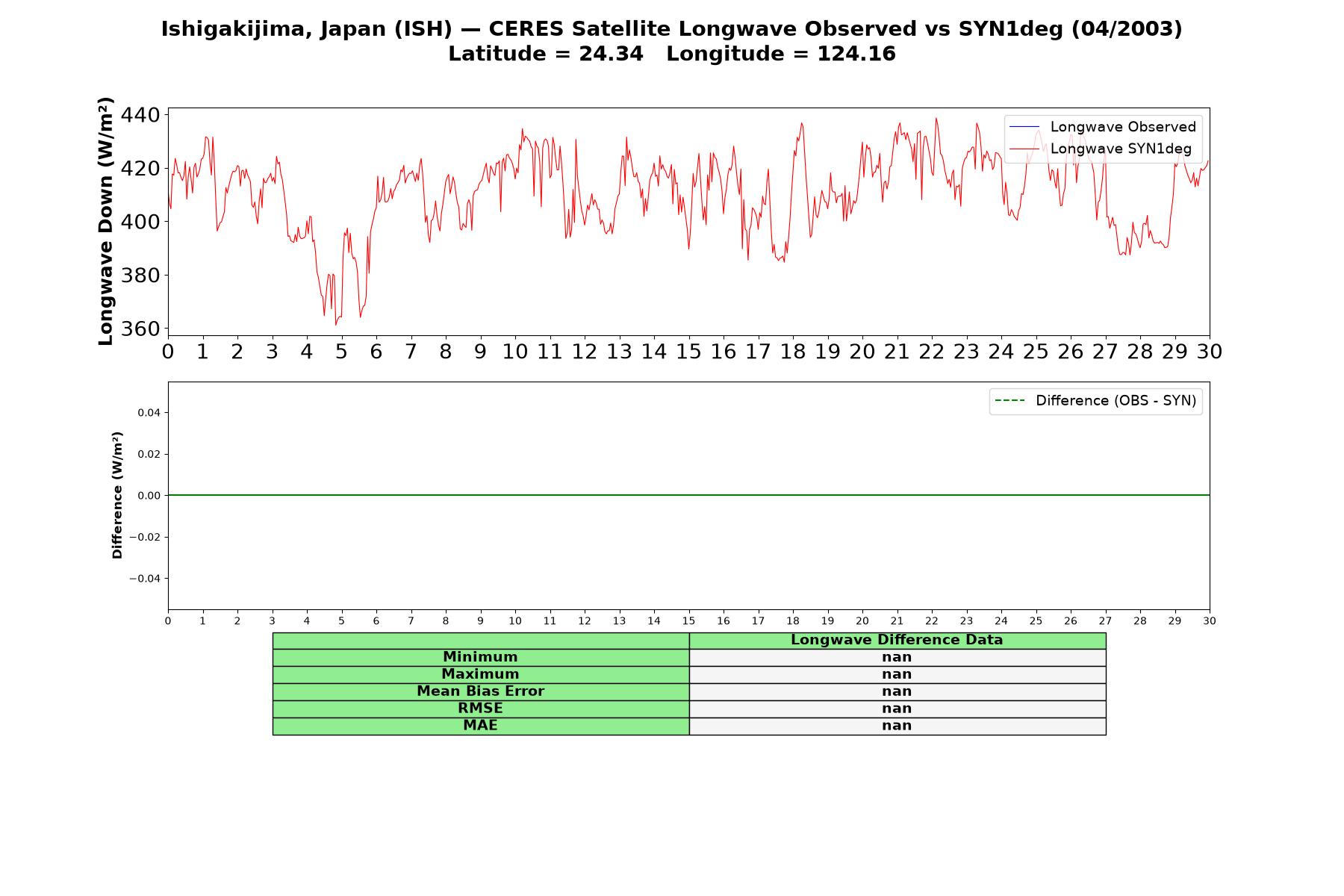Click the nan value beside Minimum

pos(897,657)
